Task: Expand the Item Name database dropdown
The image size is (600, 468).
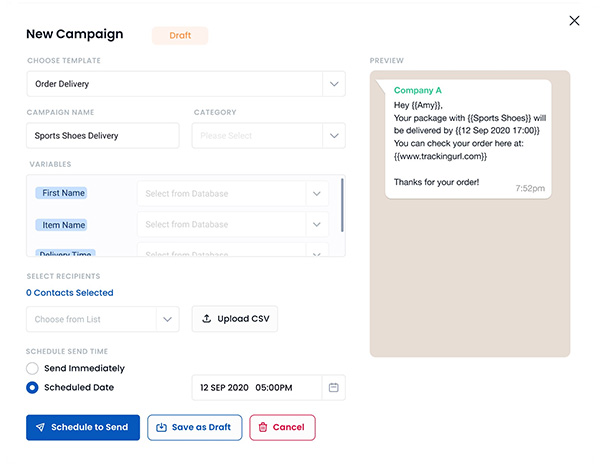Action: coord(316,224)
